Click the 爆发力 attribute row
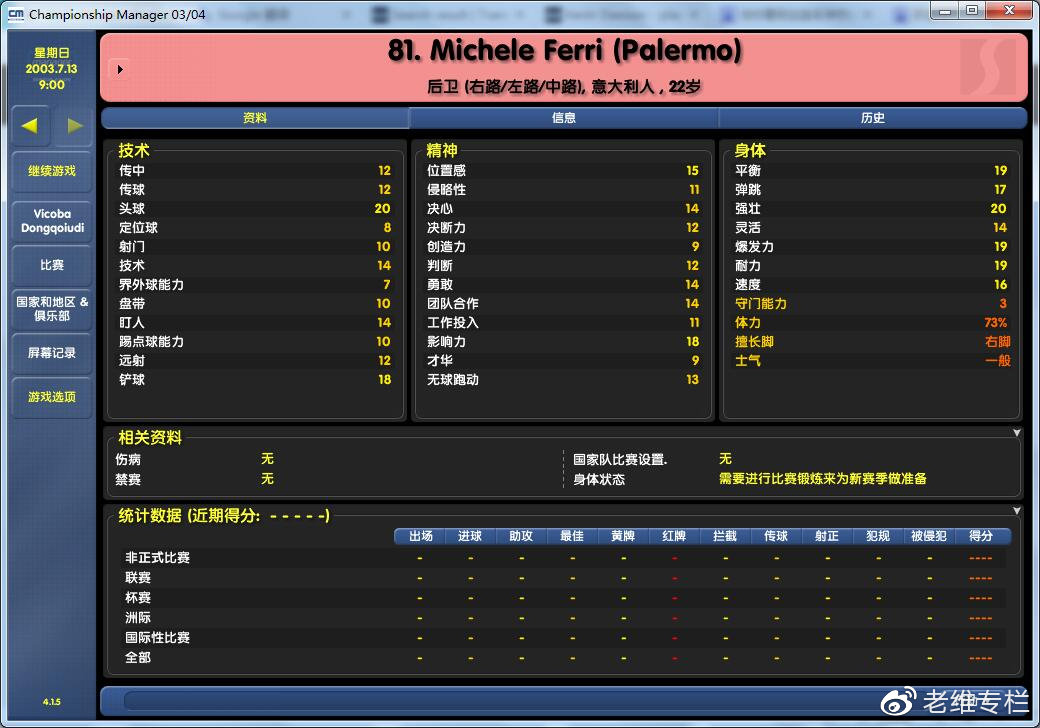This screenshot has width=1040, height=728. pos(871,246)
